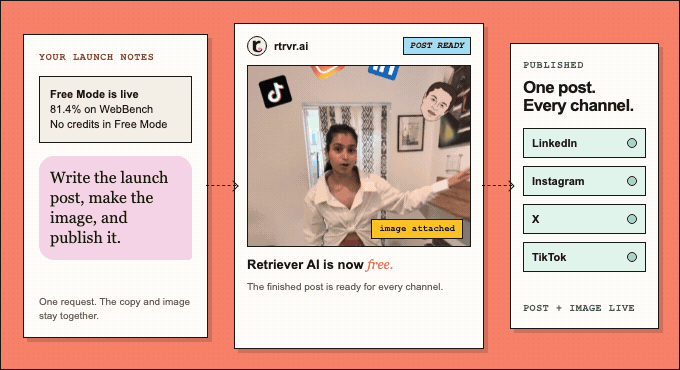Click the 'No credits in Free Mode' line
This screenshot has width=680, height=370.
click(108, 124)
